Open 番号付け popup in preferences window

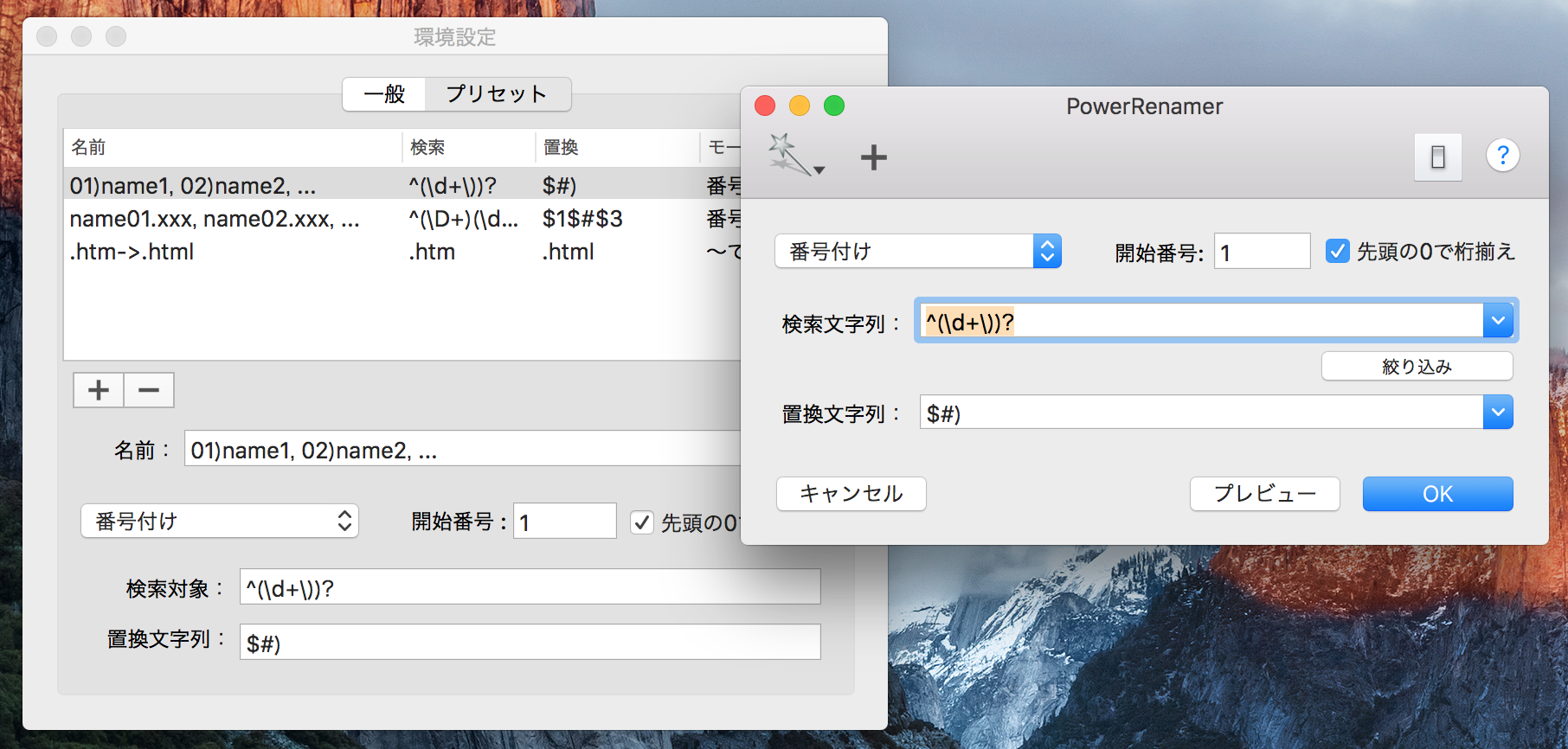[x=220, y=522]
